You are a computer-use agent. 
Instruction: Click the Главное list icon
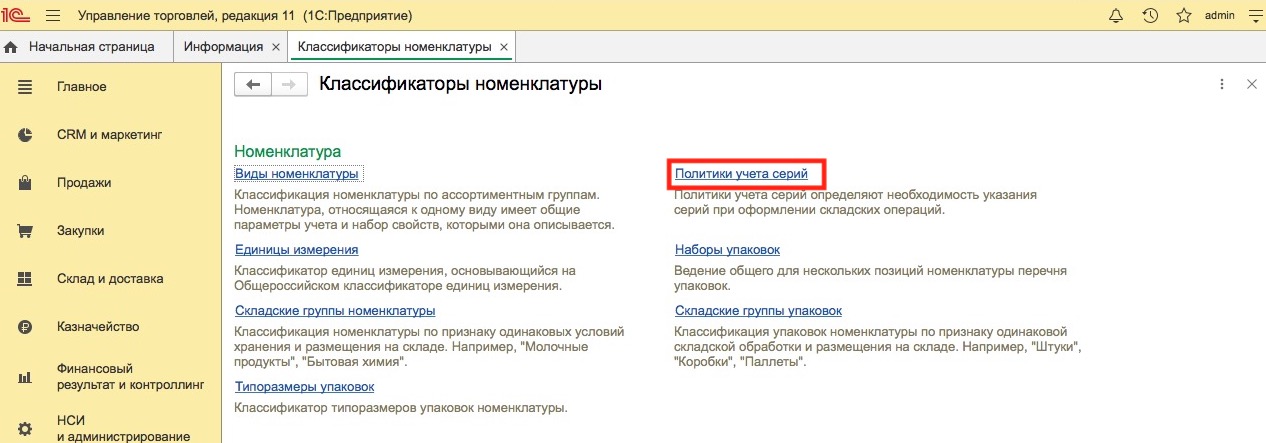tap(25, 87)
